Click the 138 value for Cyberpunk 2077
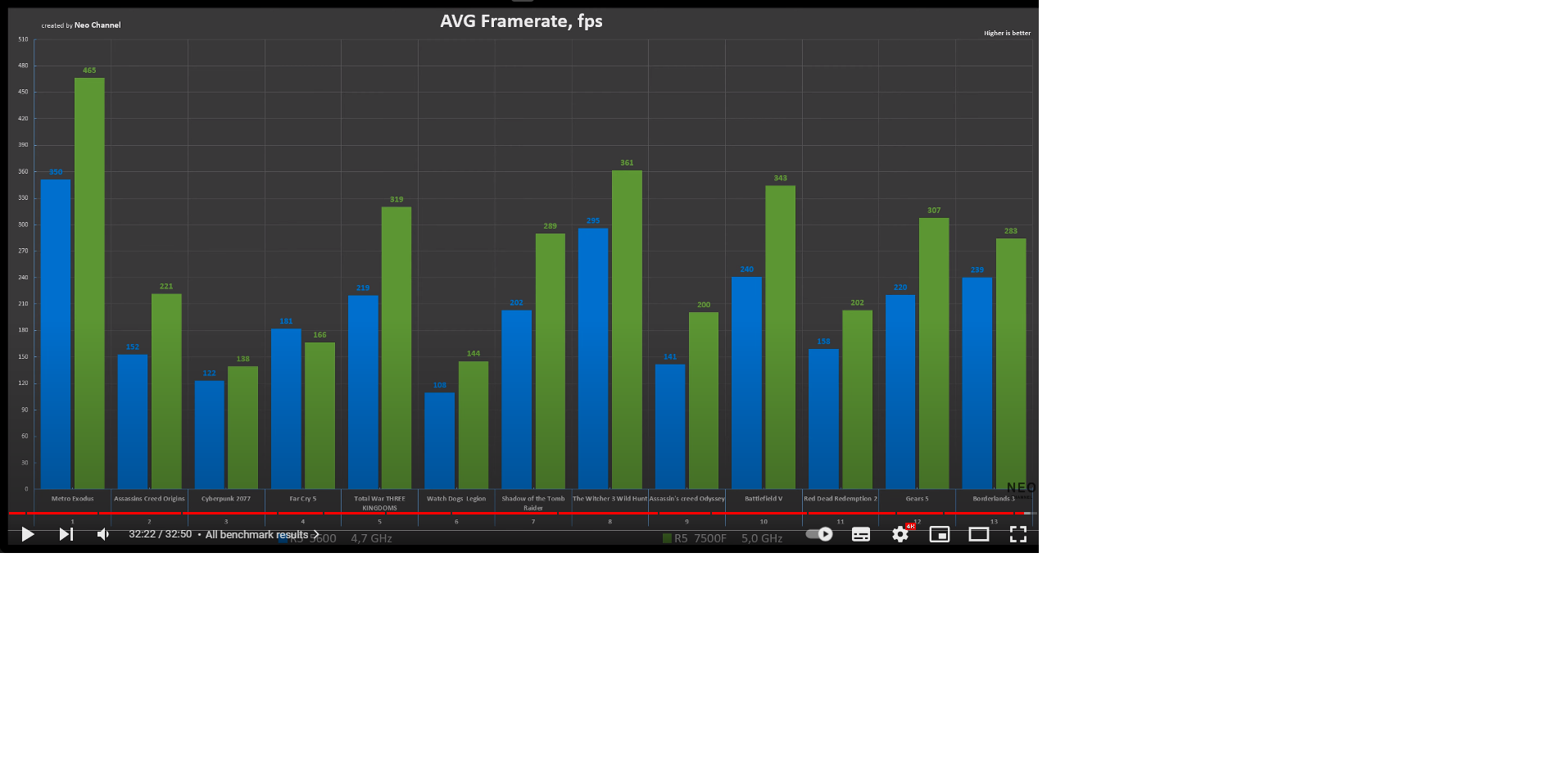This screenshot has height=766, width=1568. pos(243,359)
